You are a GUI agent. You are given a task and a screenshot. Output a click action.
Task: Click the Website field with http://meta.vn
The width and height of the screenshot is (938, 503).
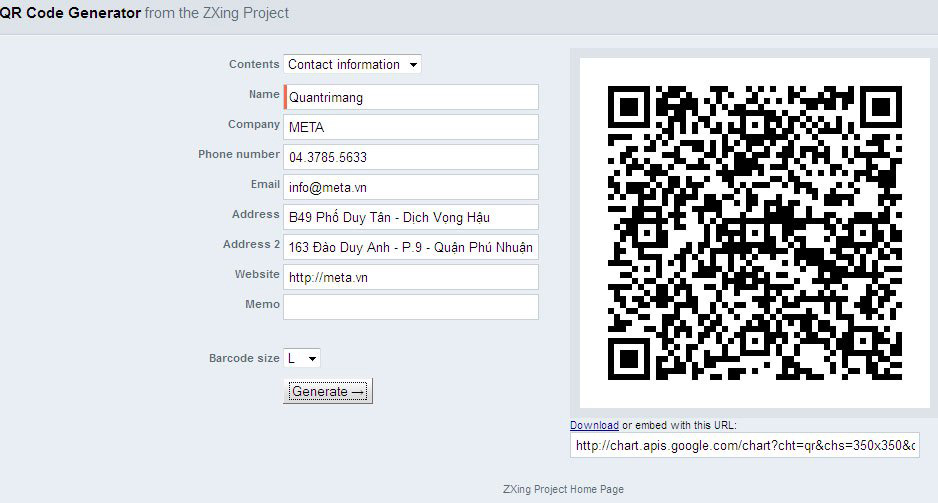pos(411,277)
